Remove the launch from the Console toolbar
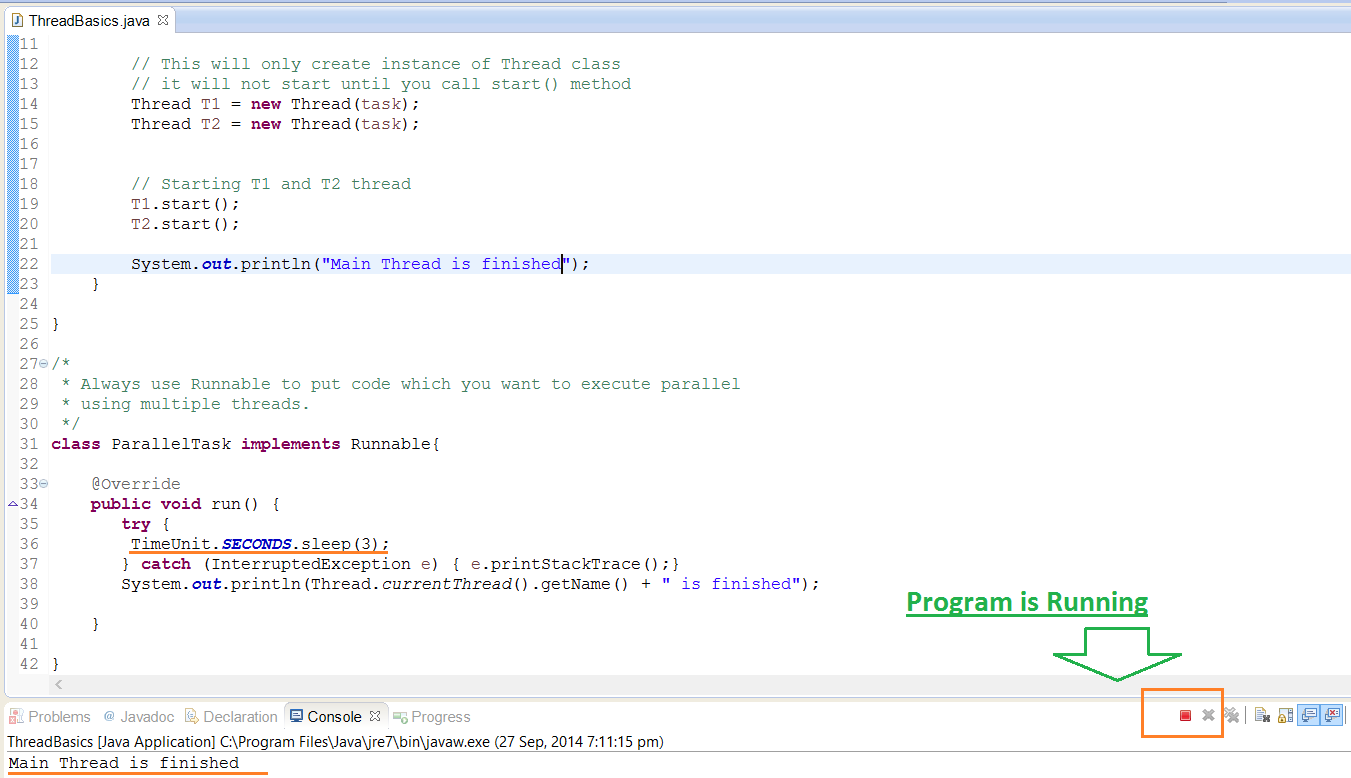 pyautogui.click(x=1208, y=715)
